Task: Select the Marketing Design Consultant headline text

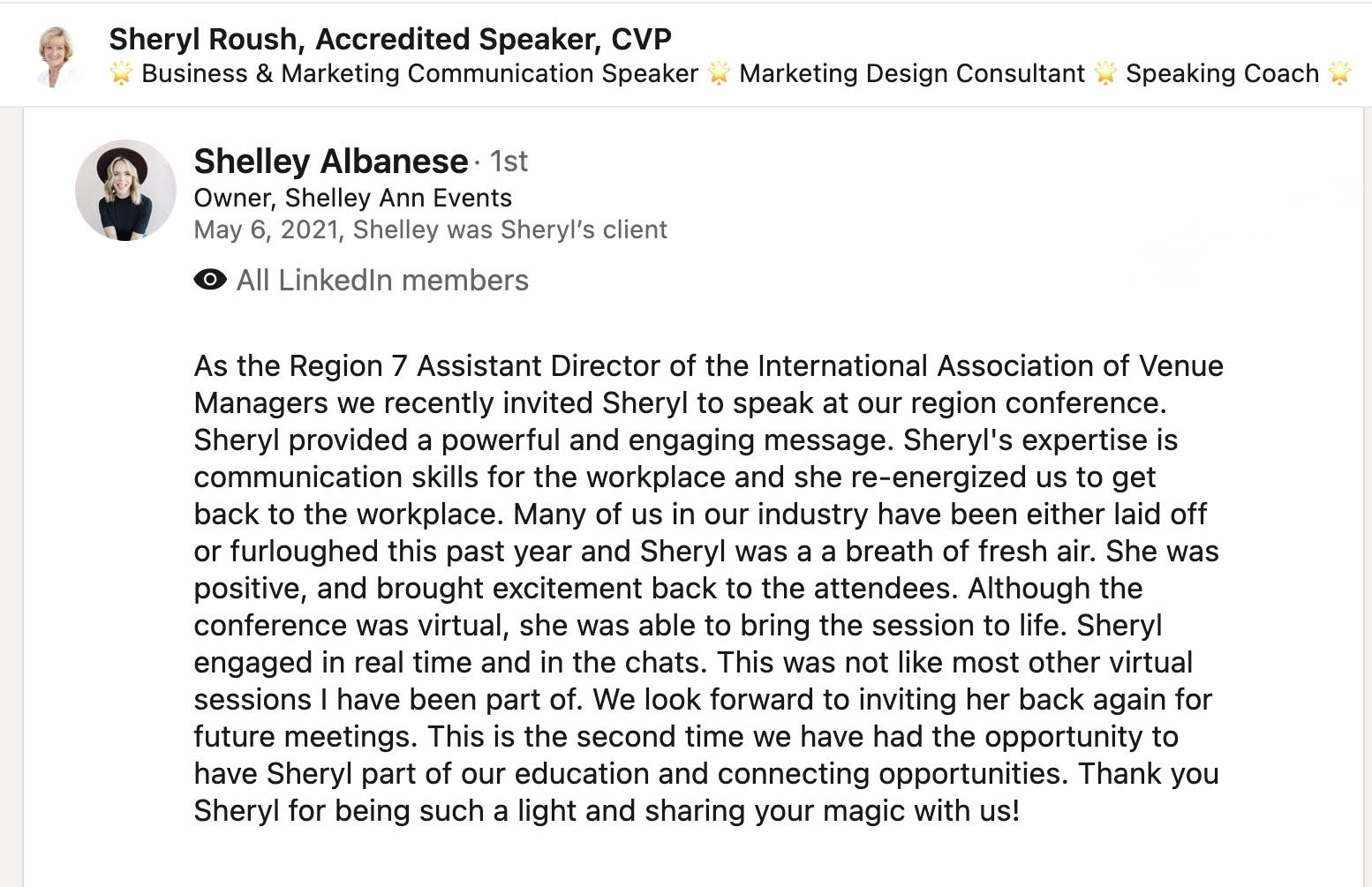Action: tap(912, 73)
